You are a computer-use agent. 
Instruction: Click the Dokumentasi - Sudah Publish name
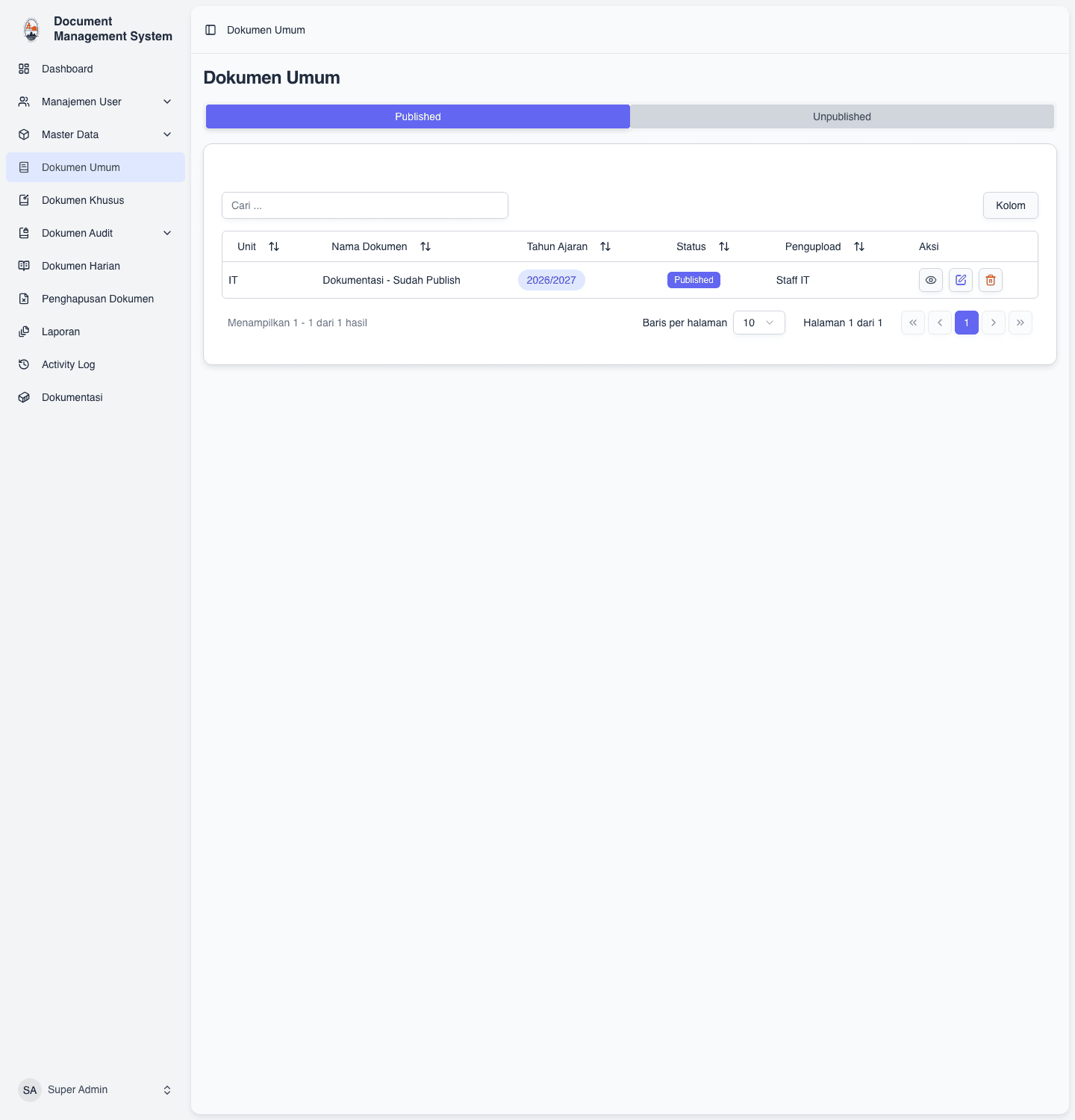pos(391,280)
